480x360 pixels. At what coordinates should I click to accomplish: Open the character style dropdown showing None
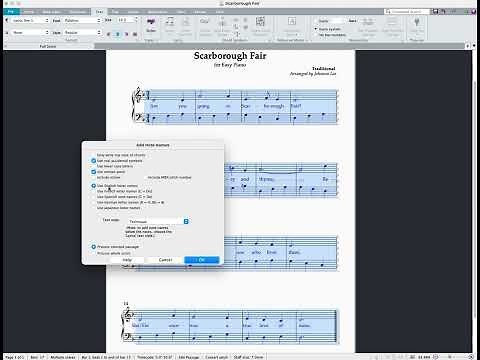[29, 32]
